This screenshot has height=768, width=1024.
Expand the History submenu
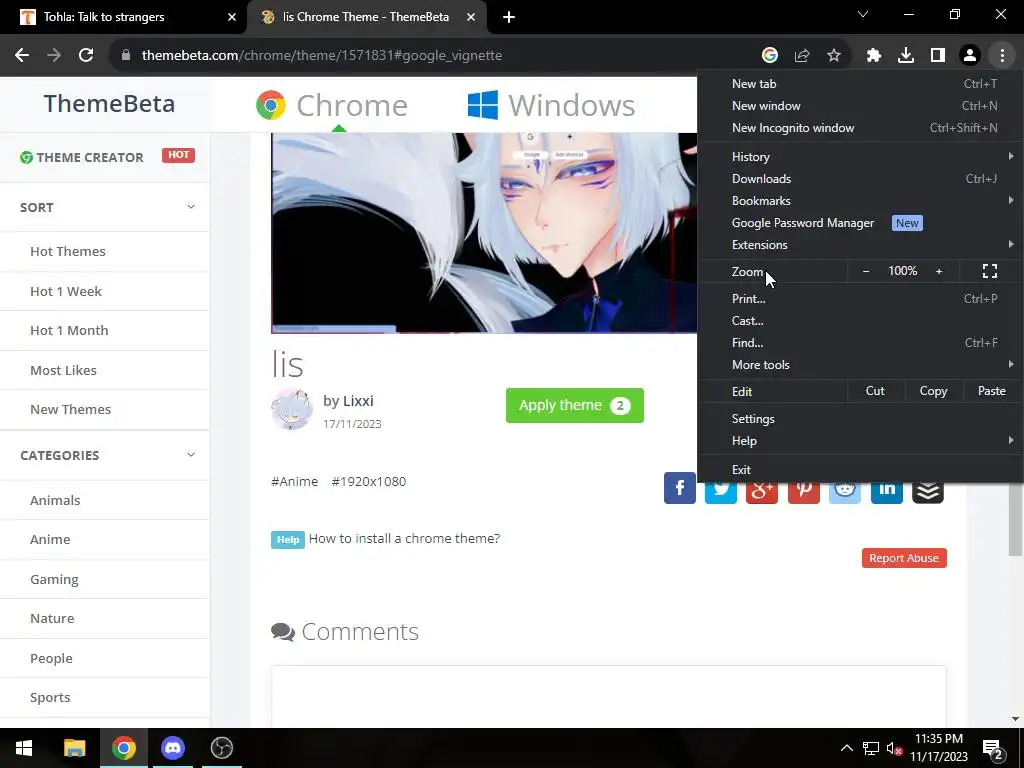(x=861, y=157)
